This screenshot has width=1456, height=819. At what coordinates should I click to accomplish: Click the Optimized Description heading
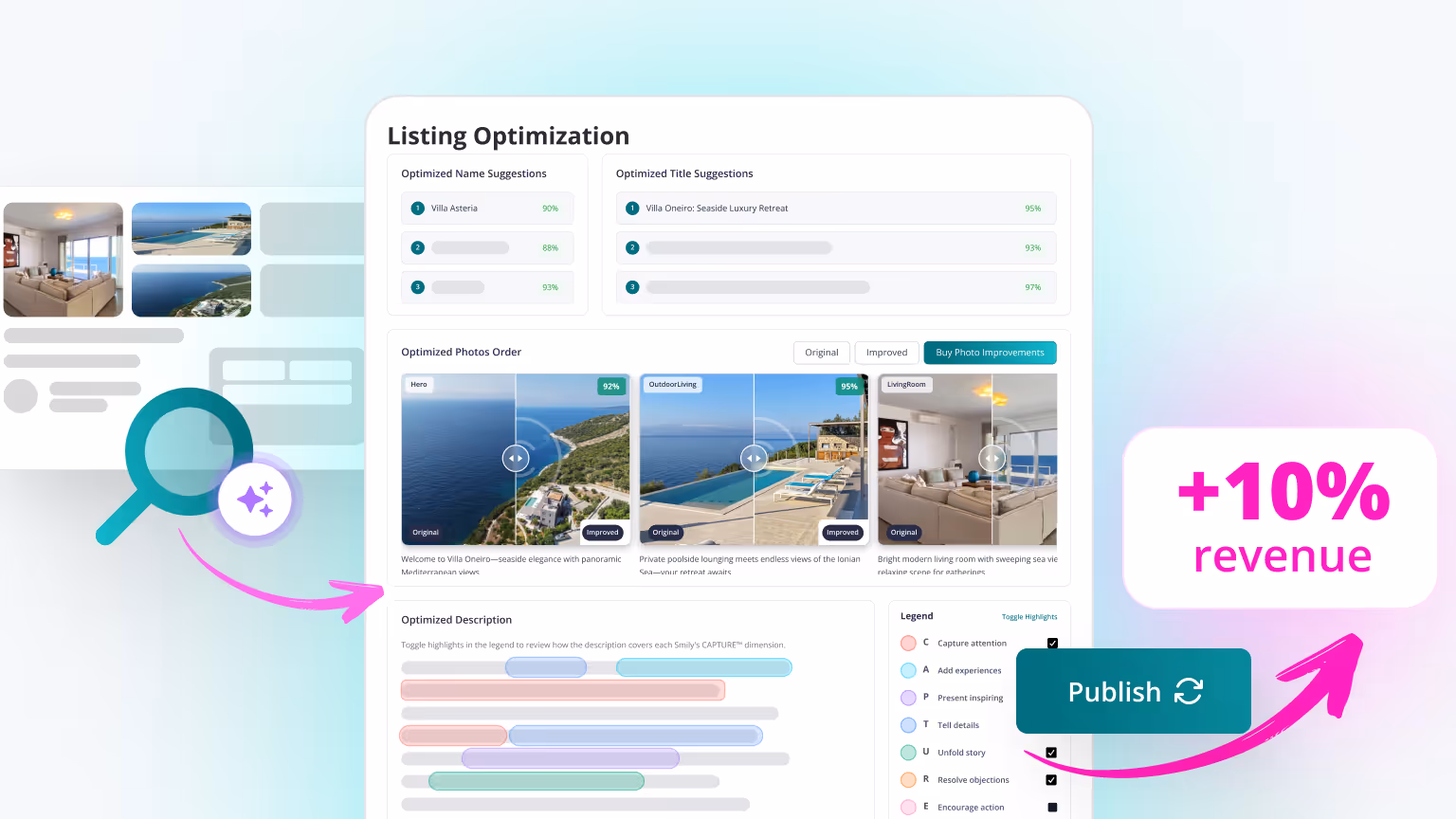[456, 620]
